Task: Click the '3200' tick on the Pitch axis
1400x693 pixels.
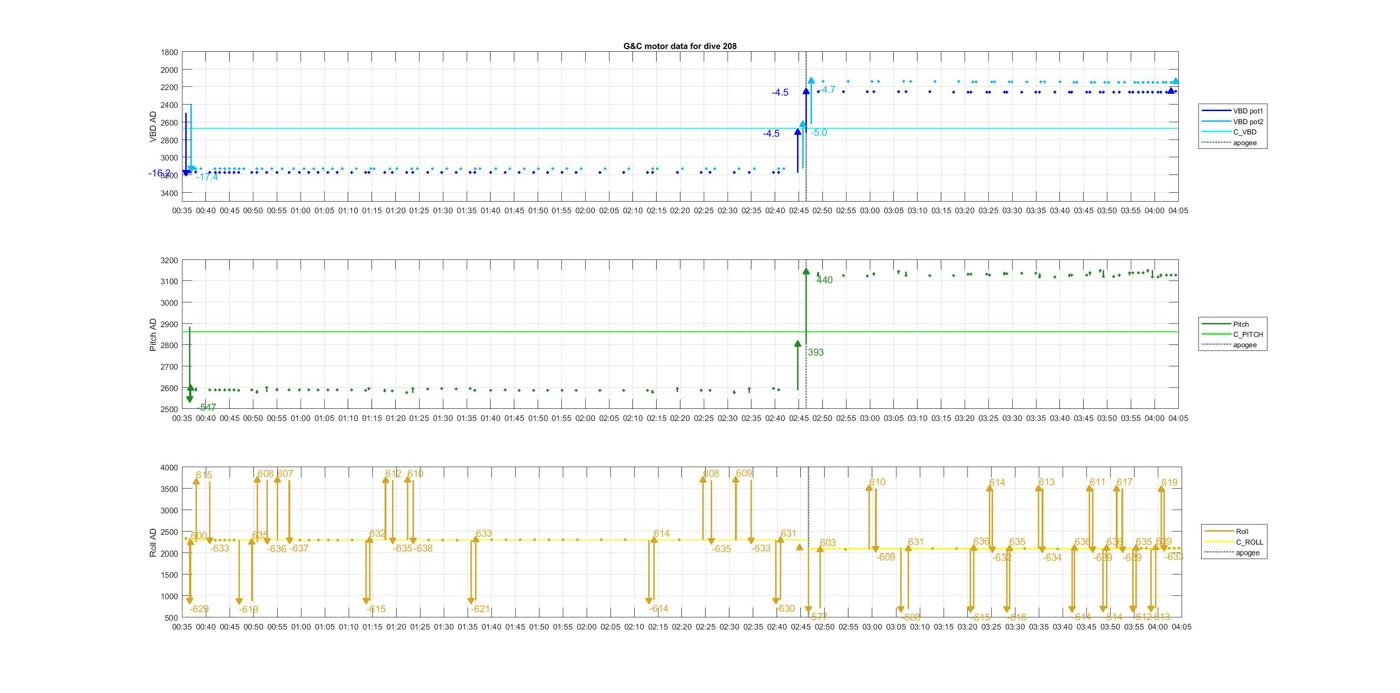Action: [x=169, y=260]
